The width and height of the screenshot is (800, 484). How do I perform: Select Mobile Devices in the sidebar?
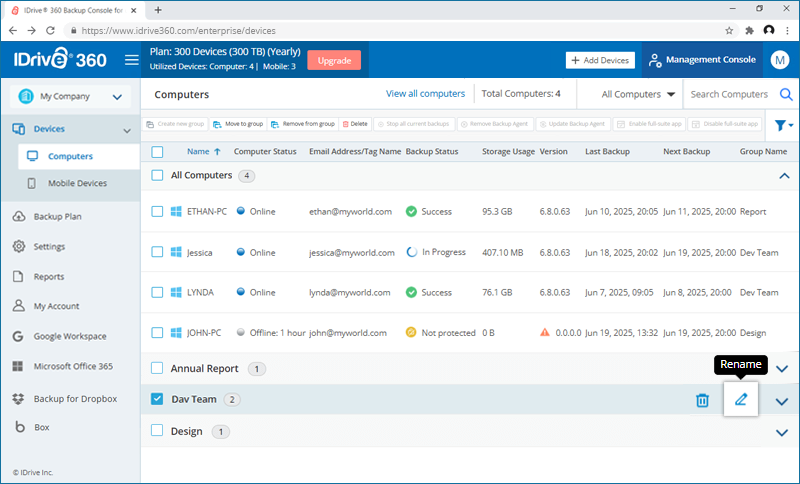[77, 184]
